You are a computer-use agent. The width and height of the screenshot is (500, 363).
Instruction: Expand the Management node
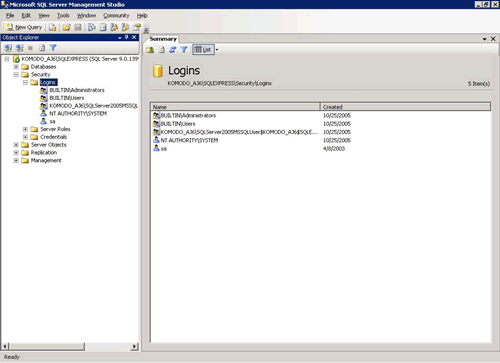click(16, 160)
